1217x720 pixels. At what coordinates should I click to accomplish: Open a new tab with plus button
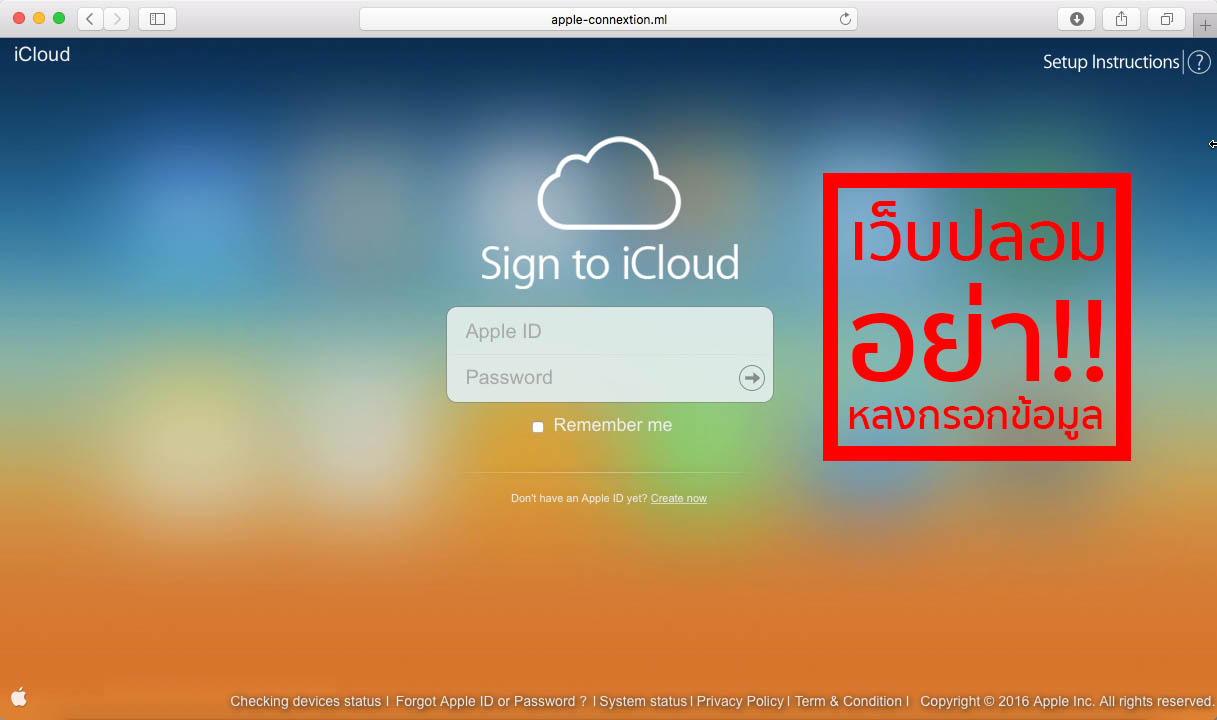pos(1205,26)
